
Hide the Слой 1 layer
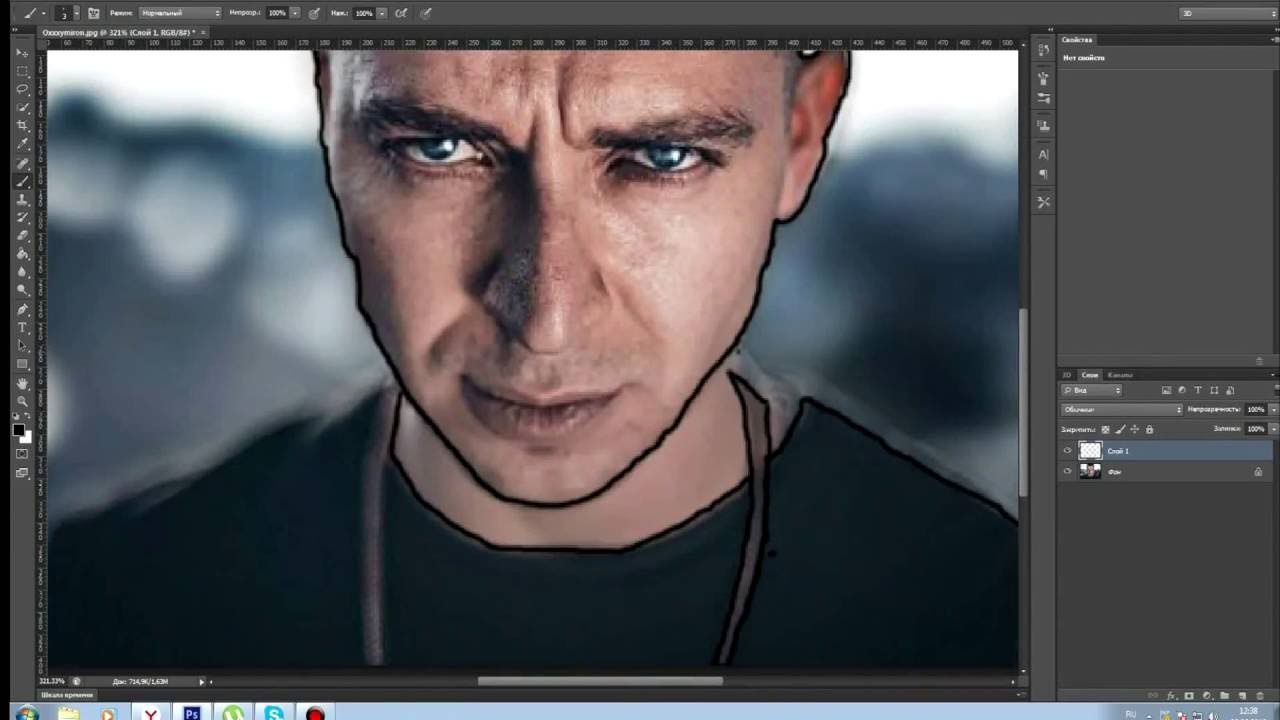(1068, 451)
